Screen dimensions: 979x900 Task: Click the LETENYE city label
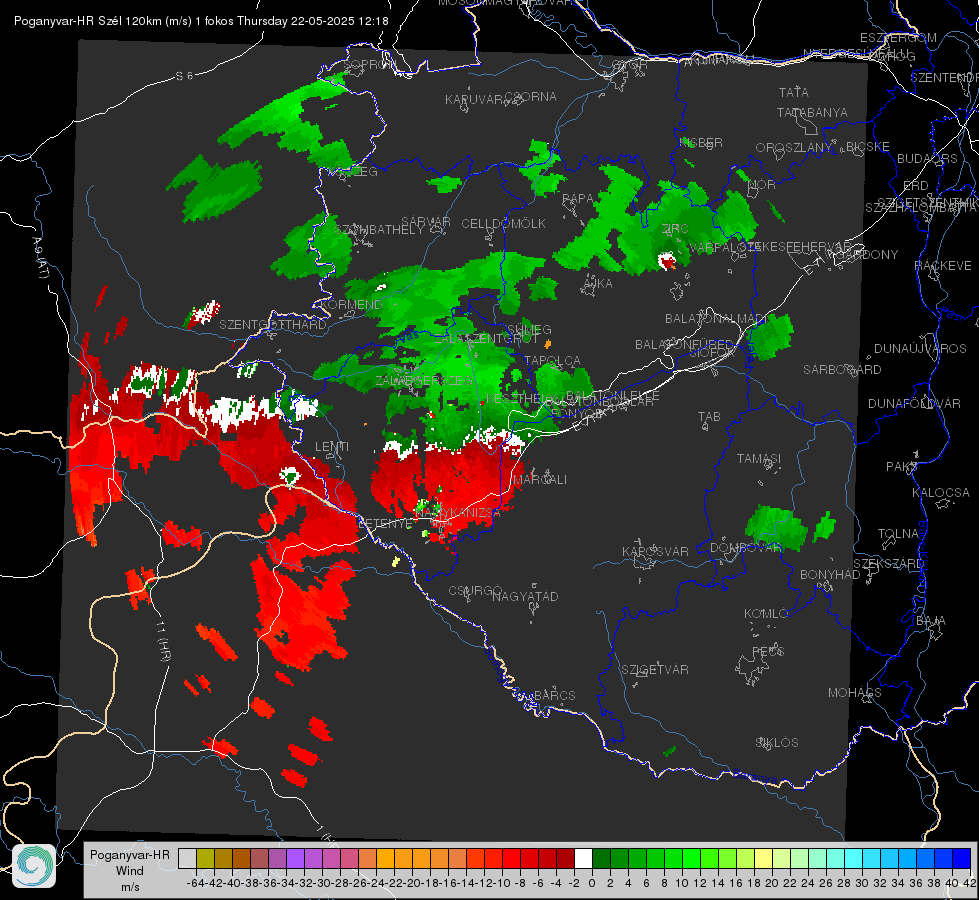385,524
